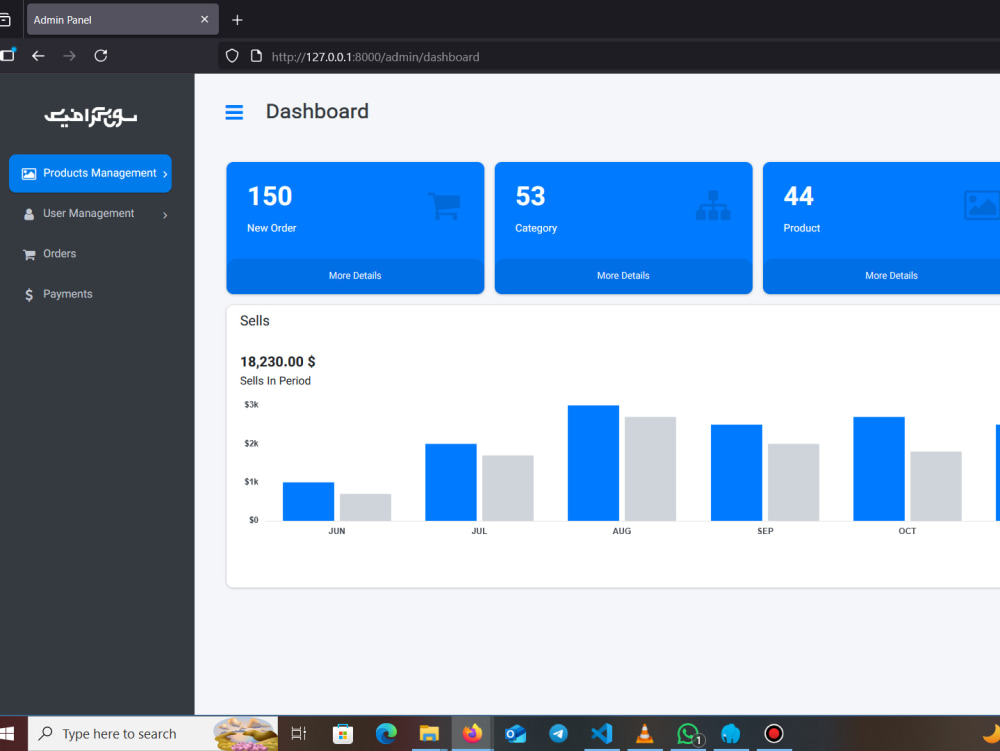Click the gray JUL bar in chart
Viewport: 1000px width, 751px height.
(x=508, y=488)
